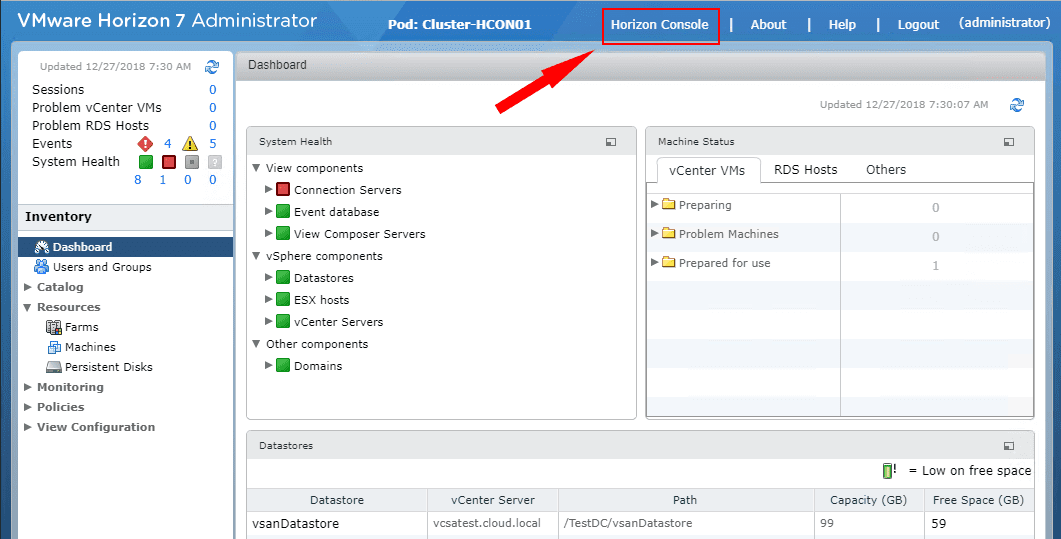
Task: Click gray System Health status square
Action: [x=191, y=162]
